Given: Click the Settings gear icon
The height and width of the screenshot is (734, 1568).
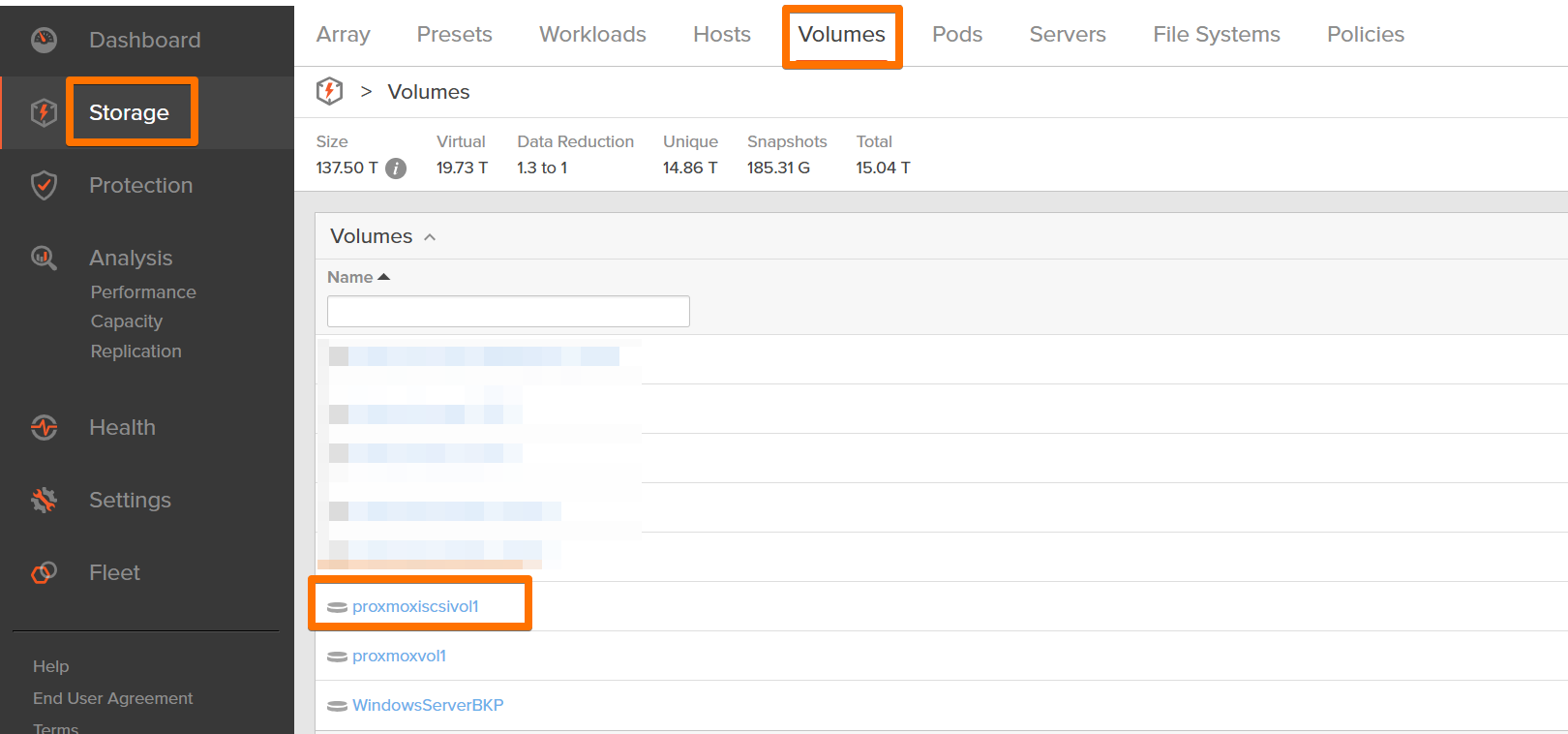Looking at the screenshot, I should pyautogui.click(x=45, y=500).
